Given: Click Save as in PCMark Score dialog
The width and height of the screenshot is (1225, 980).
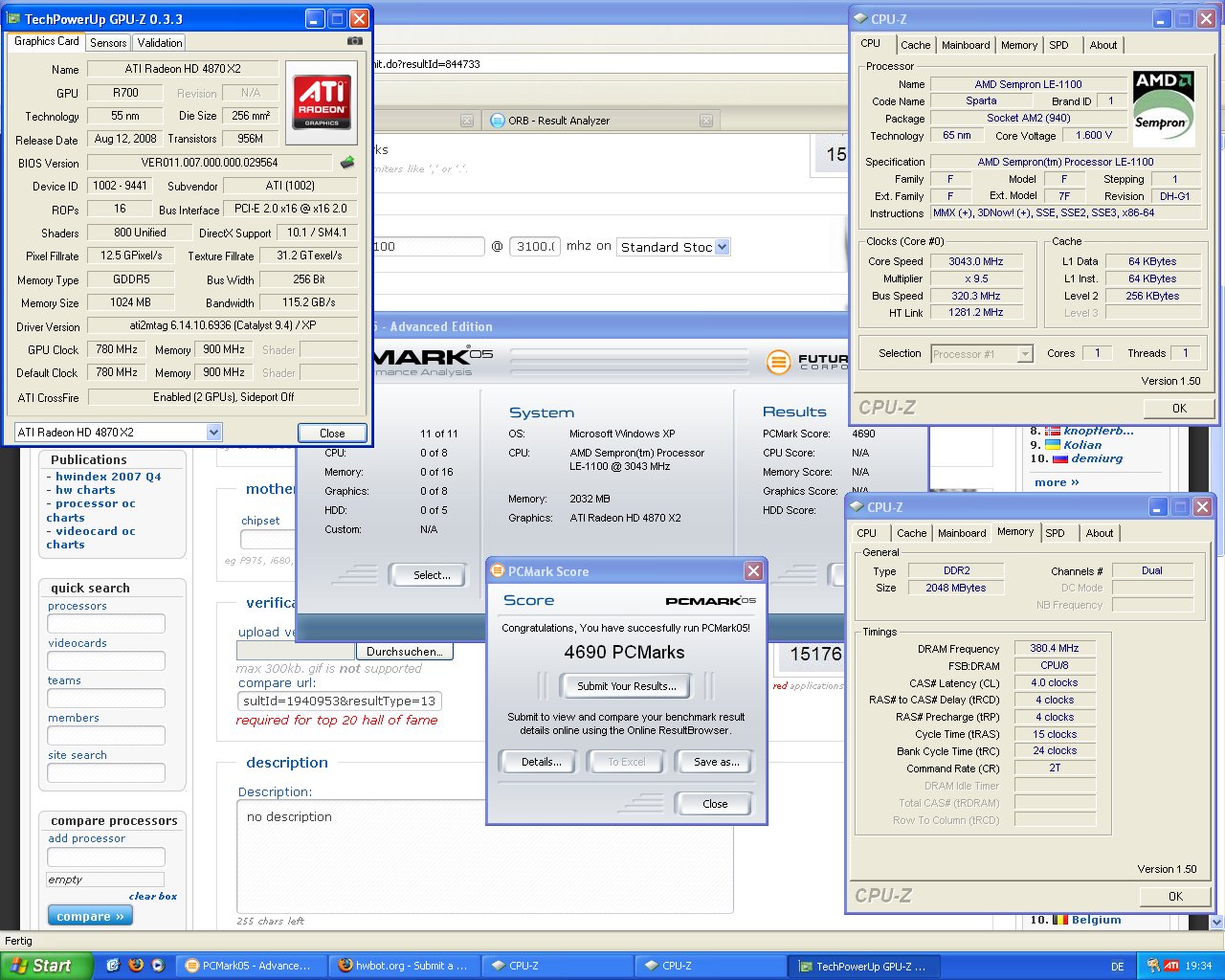Looking at the screenshot, I should pos(716,762).
